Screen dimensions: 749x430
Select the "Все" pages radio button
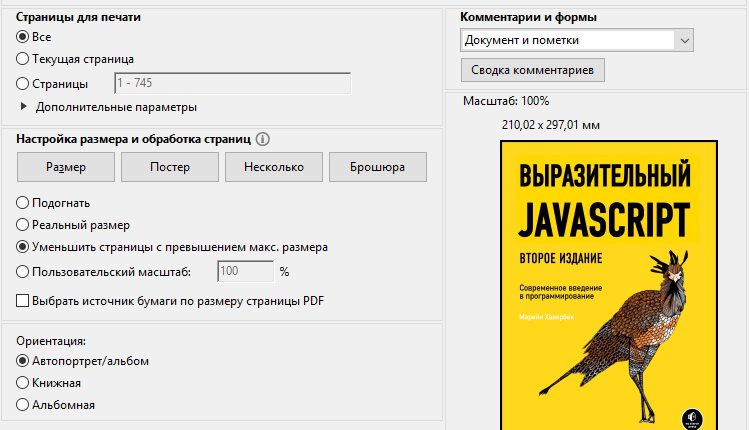tap(22, 37)
